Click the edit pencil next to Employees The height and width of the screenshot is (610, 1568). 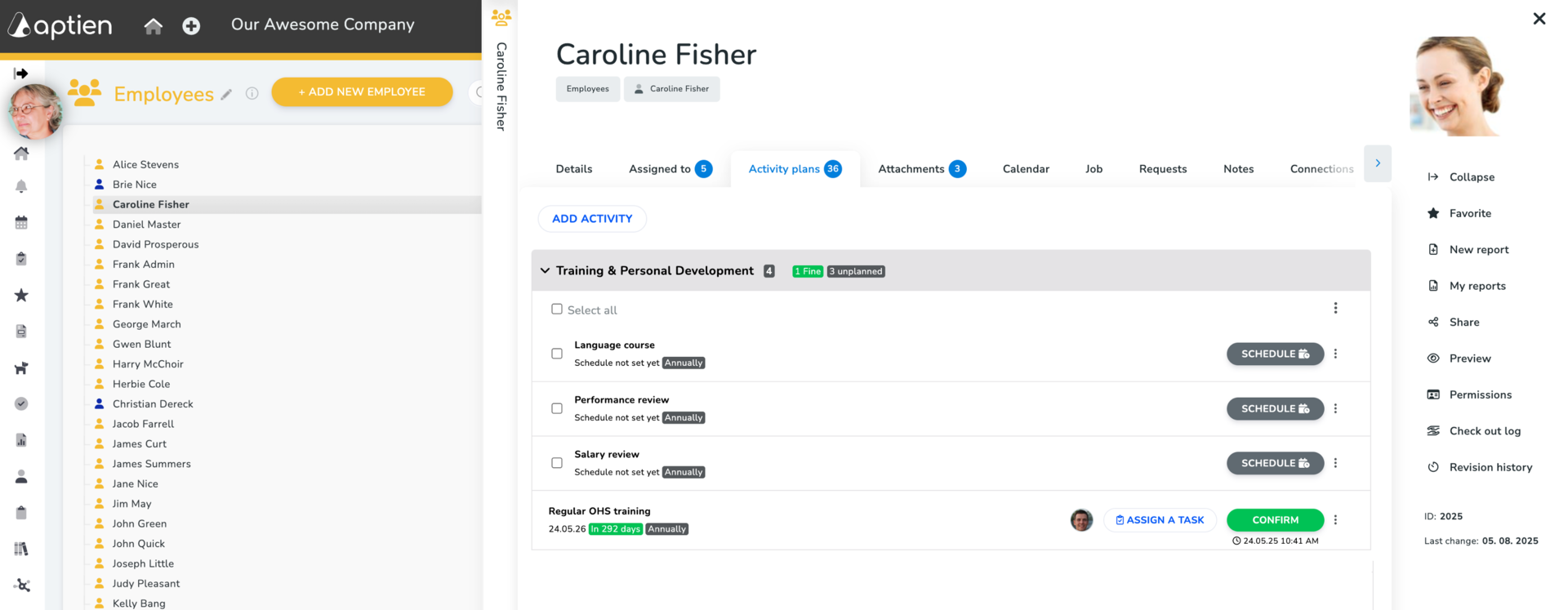click(226, 95)
